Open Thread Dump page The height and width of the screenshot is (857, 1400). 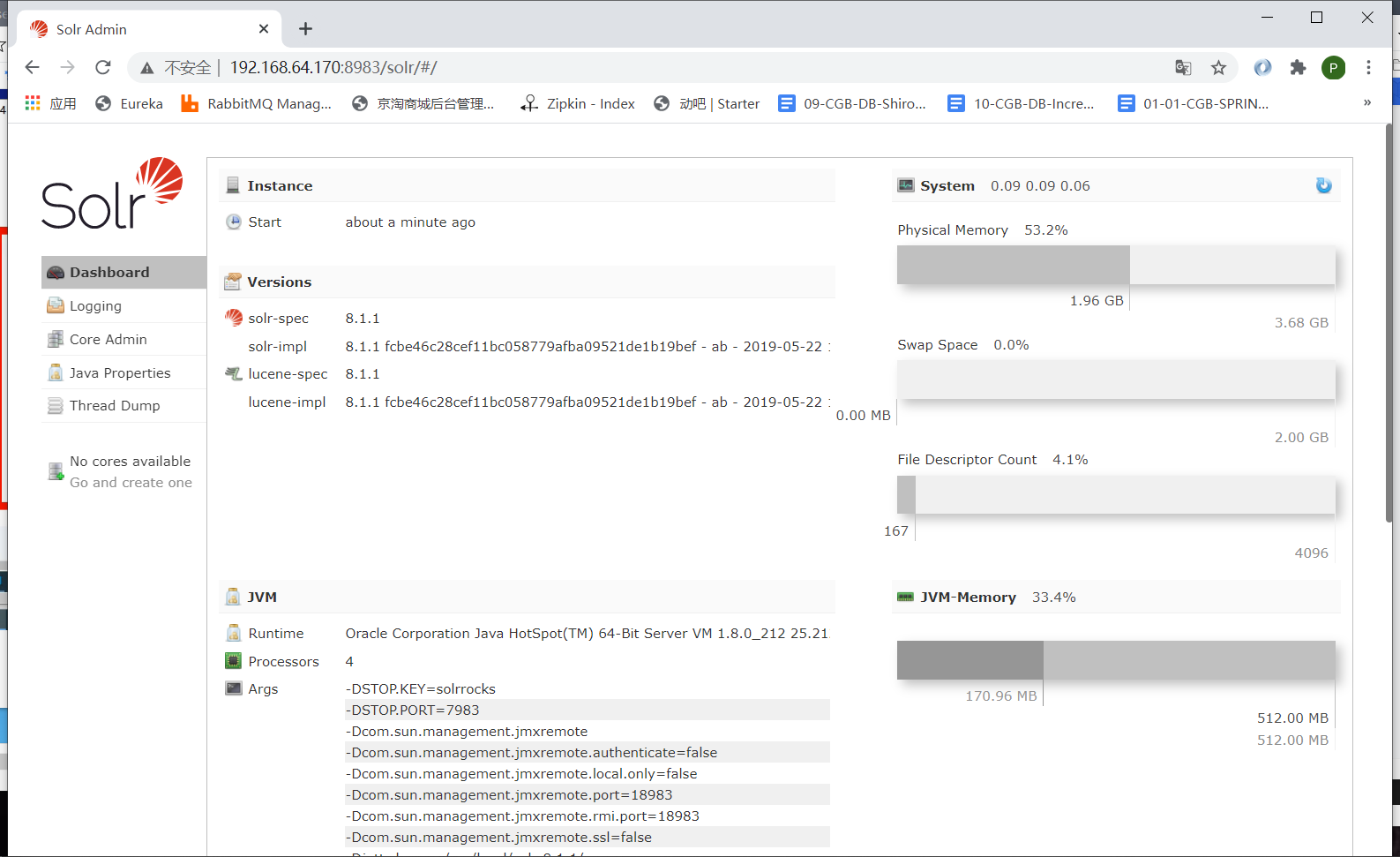124,405
